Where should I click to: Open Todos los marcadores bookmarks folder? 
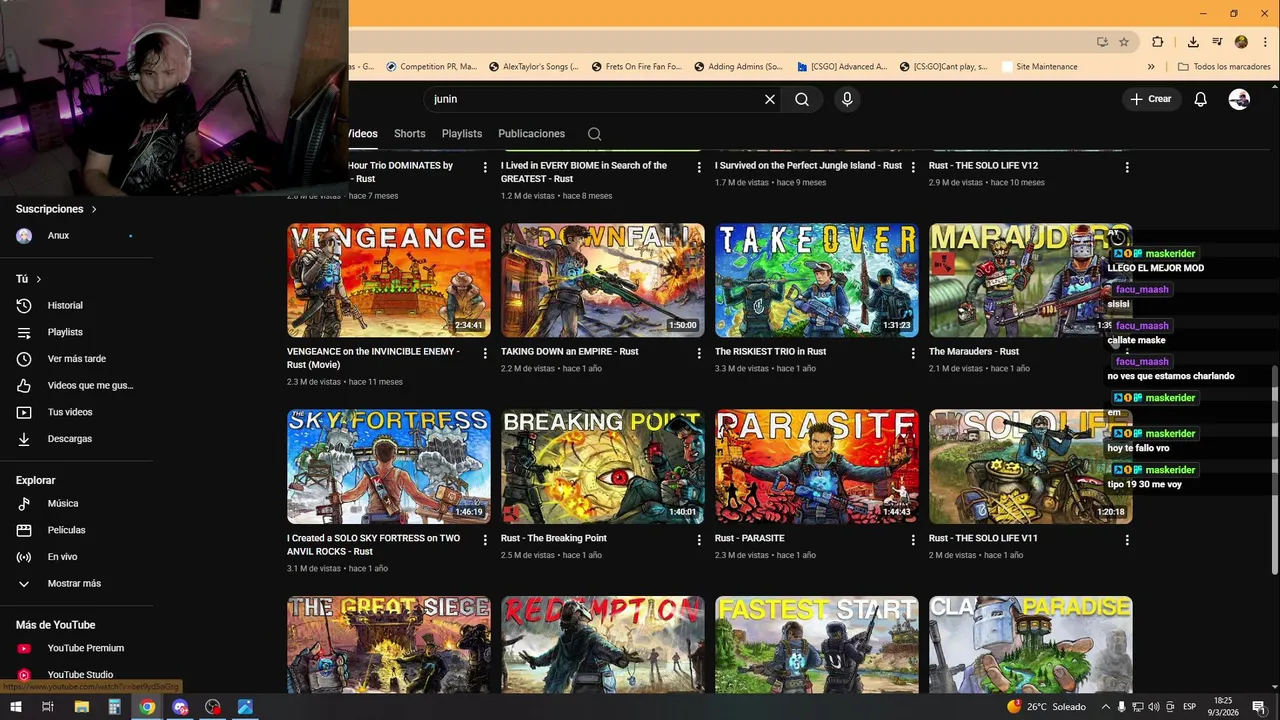(x=1224, y=67)
